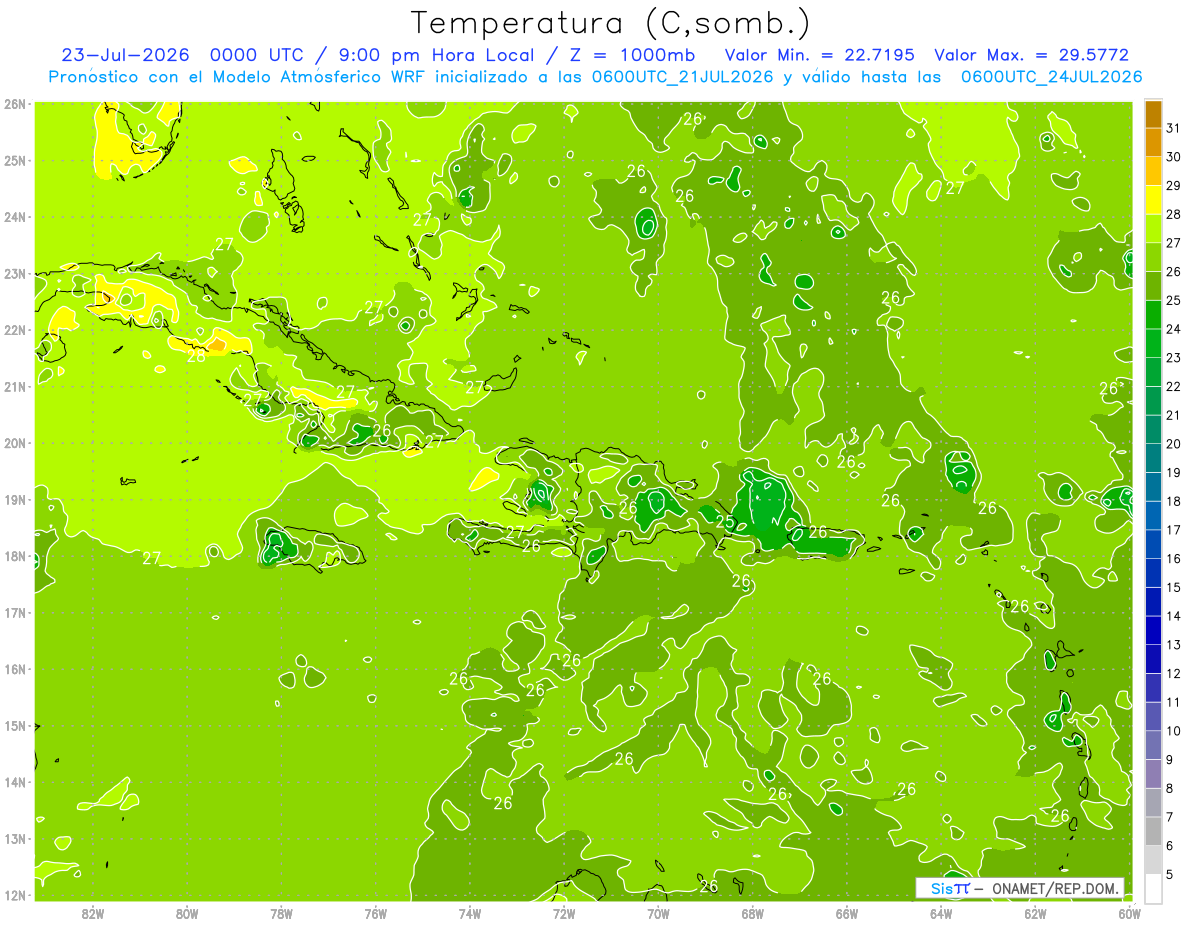Click the '0600UTC_21JUL2026' initialization time text
The image size is (1200, 927).
tap(682, 77)
